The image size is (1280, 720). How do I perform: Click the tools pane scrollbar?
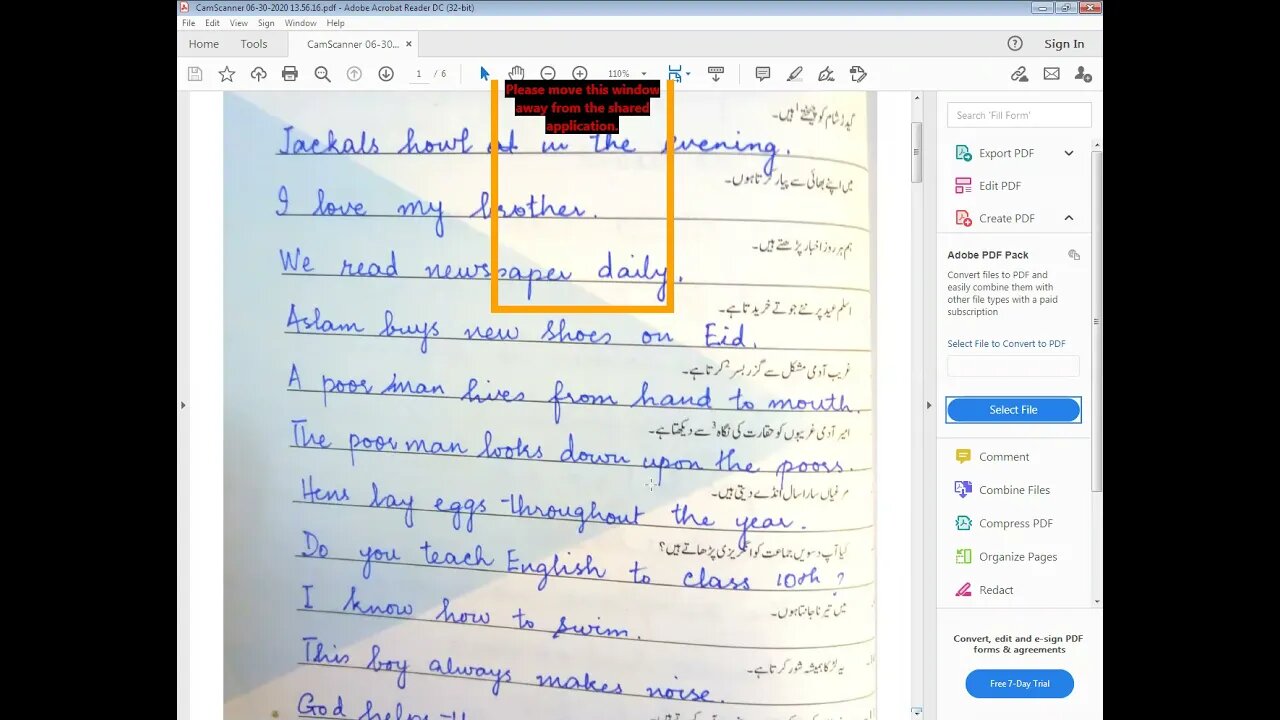click(1097, 320)
